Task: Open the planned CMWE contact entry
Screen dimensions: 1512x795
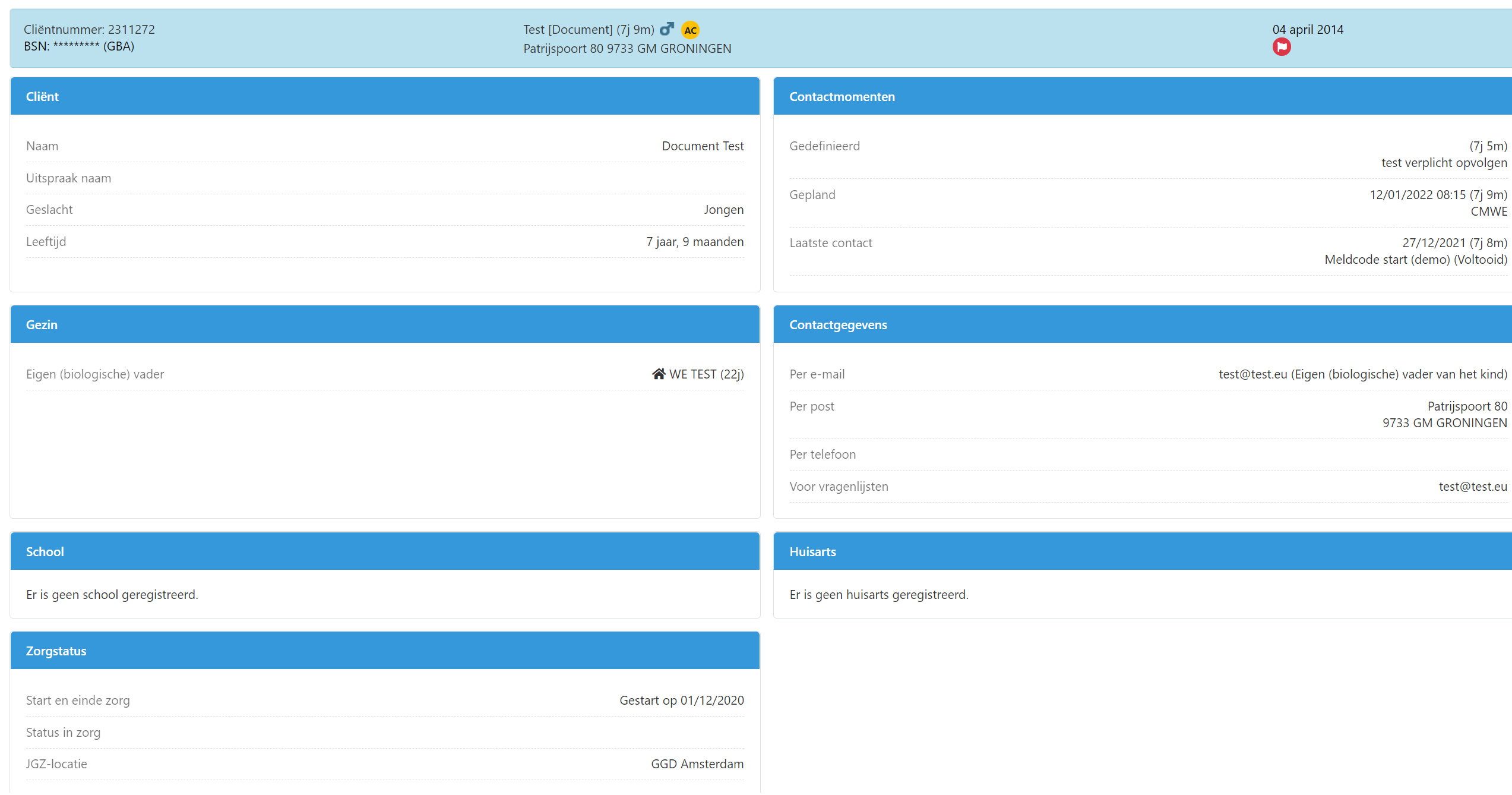Action: (x=1488, y=212)
